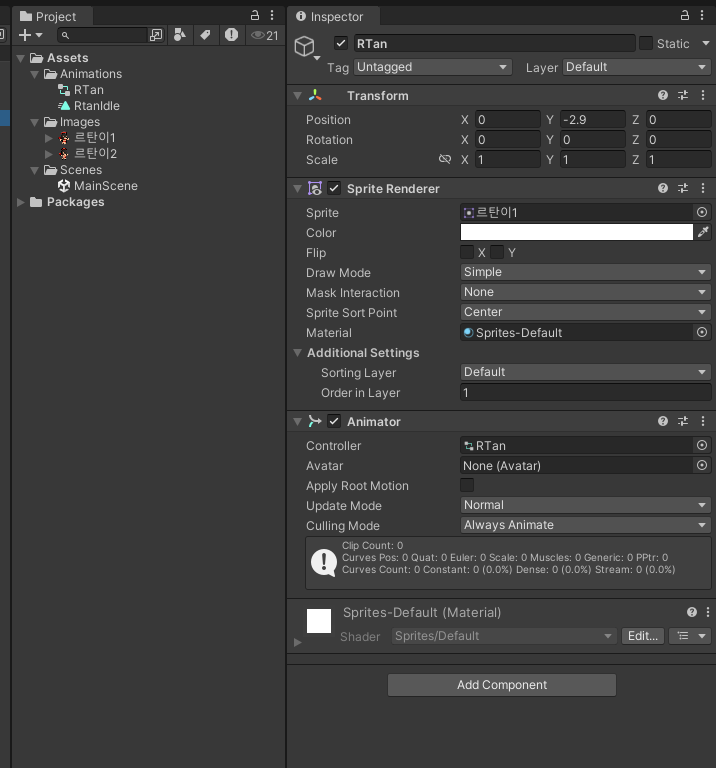This screenshot has height=768, width=716.
Task: Open the Update Mode dropdown
Action: coord(585,505)
